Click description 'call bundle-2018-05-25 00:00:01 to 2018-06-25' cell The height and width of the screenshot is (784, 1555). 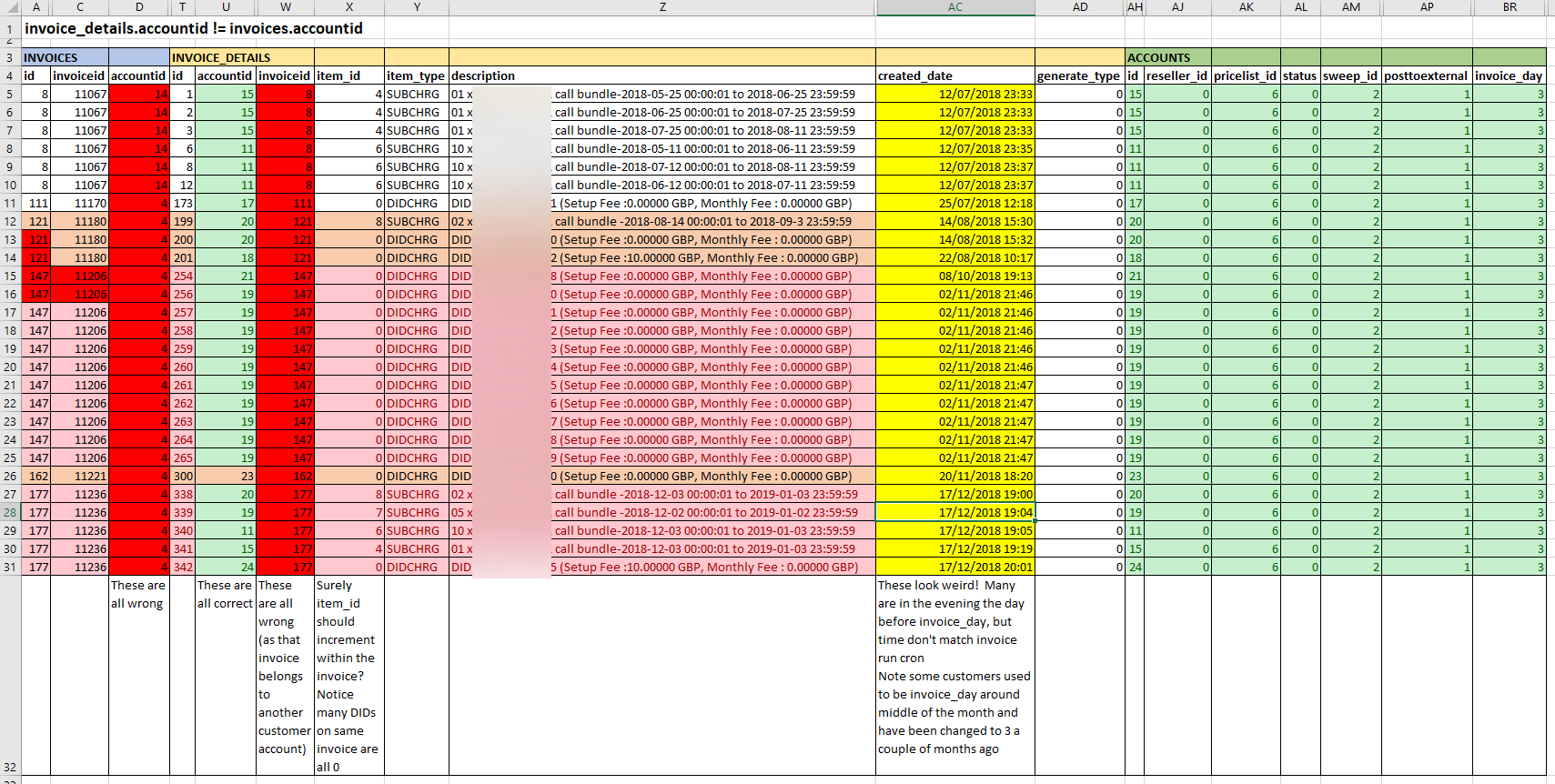coord(662,94)
